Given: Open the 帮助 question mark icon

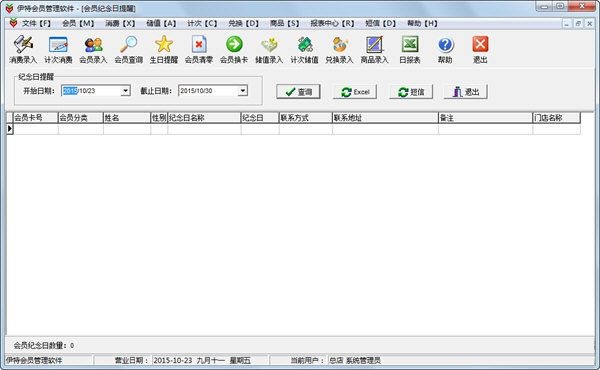Looking at the screenshot, I should 445,49.
